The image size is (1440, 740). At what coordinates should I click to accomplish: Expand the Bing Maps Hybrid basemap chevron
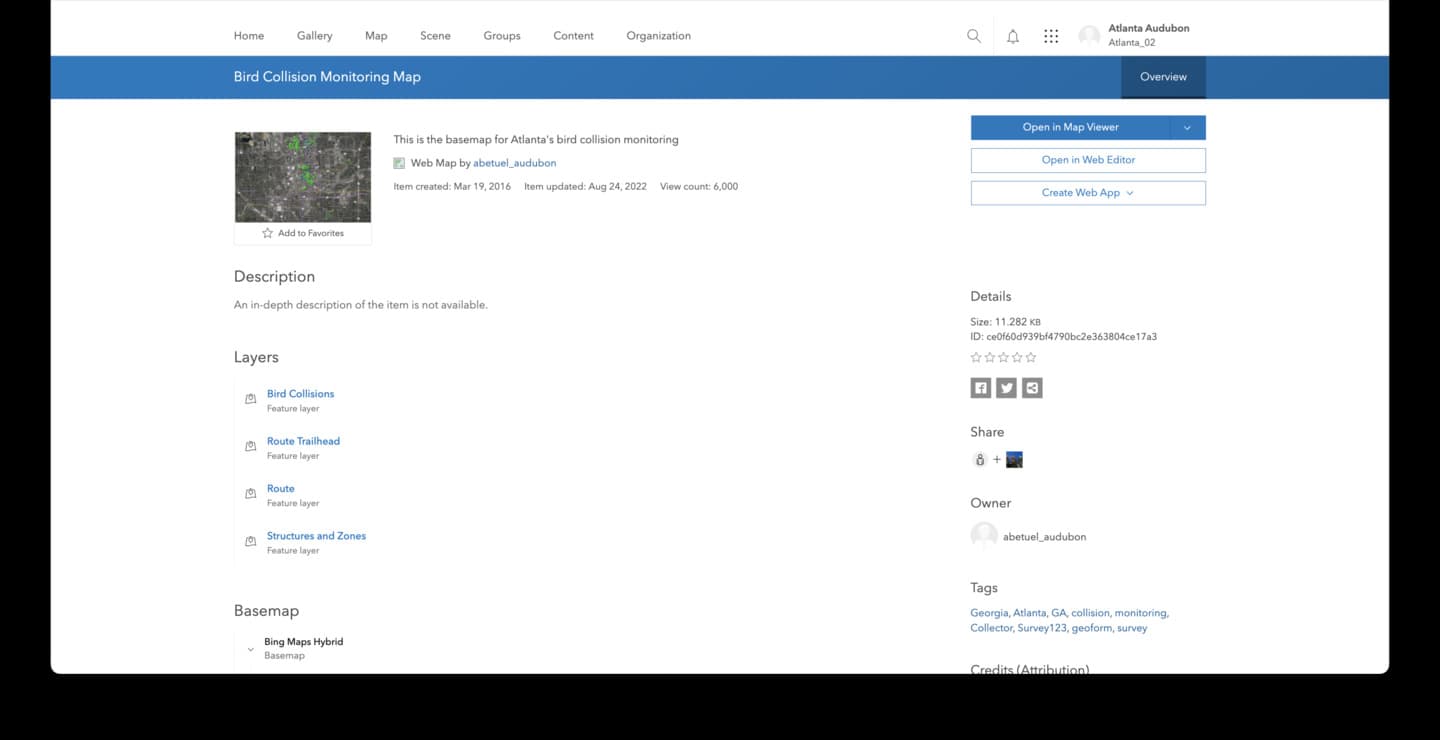pos(250,649)
